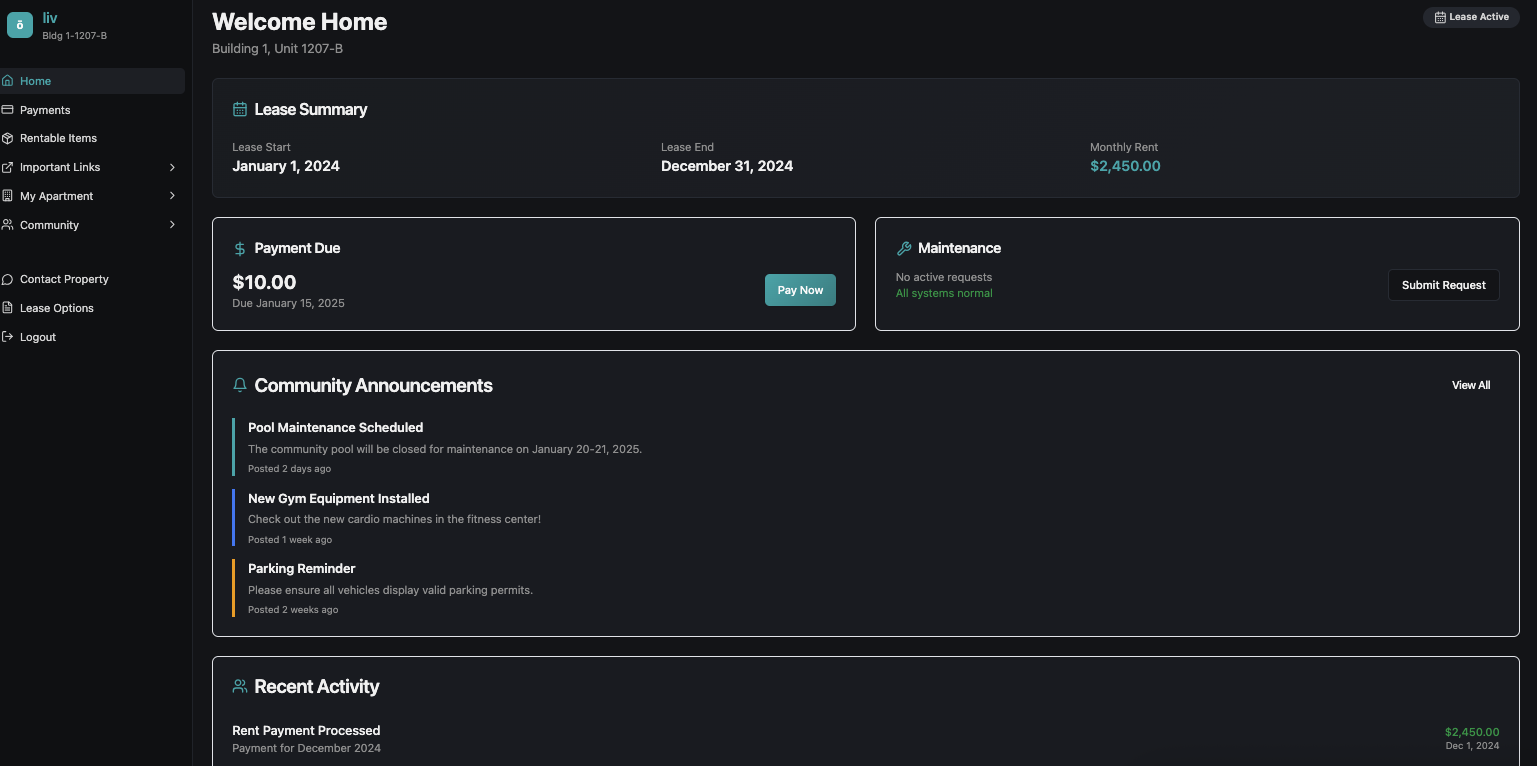Click the $10.00 payment due amount
Viewport: 1537px width, 766px height.
(x=264, y=282)
